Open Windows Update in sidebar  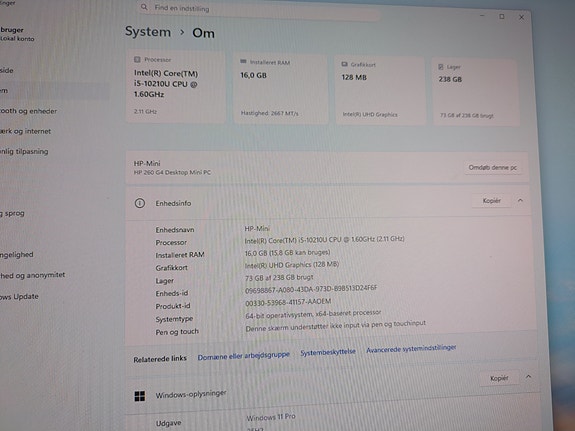pos(19,296)
